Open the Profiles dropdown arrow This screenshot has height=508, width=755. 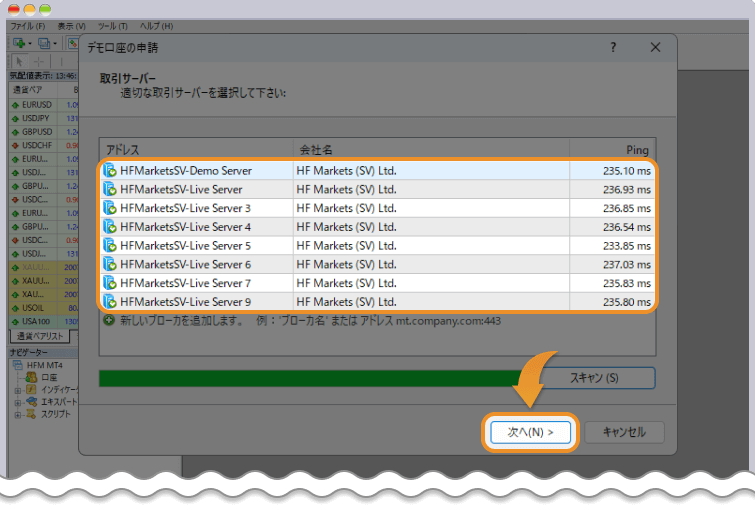pos(55,44)
